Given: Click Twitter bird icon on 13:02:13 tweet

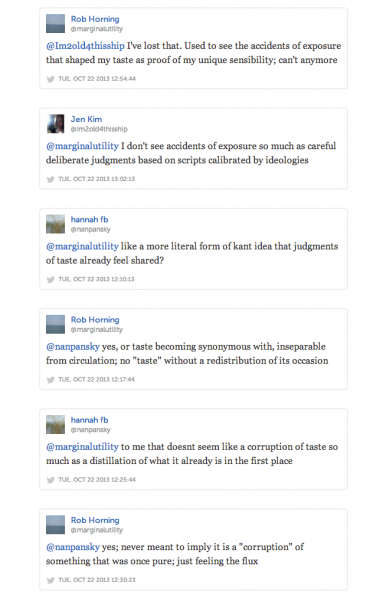Looking at the screenshot, I should coord(50,179).
